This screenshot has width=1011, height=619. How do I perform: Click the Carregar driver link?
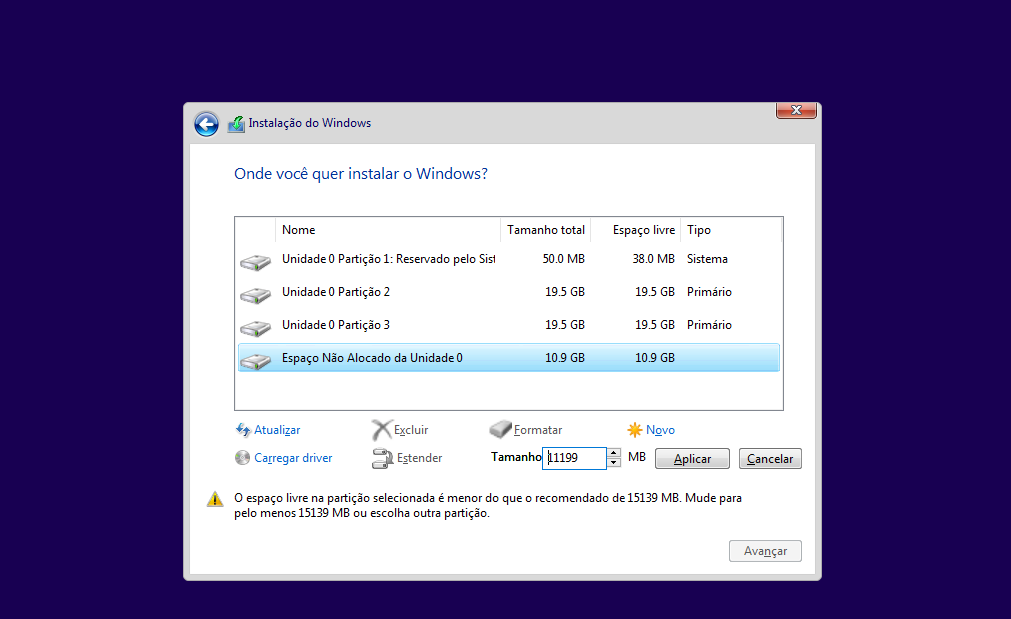[293, 458]
